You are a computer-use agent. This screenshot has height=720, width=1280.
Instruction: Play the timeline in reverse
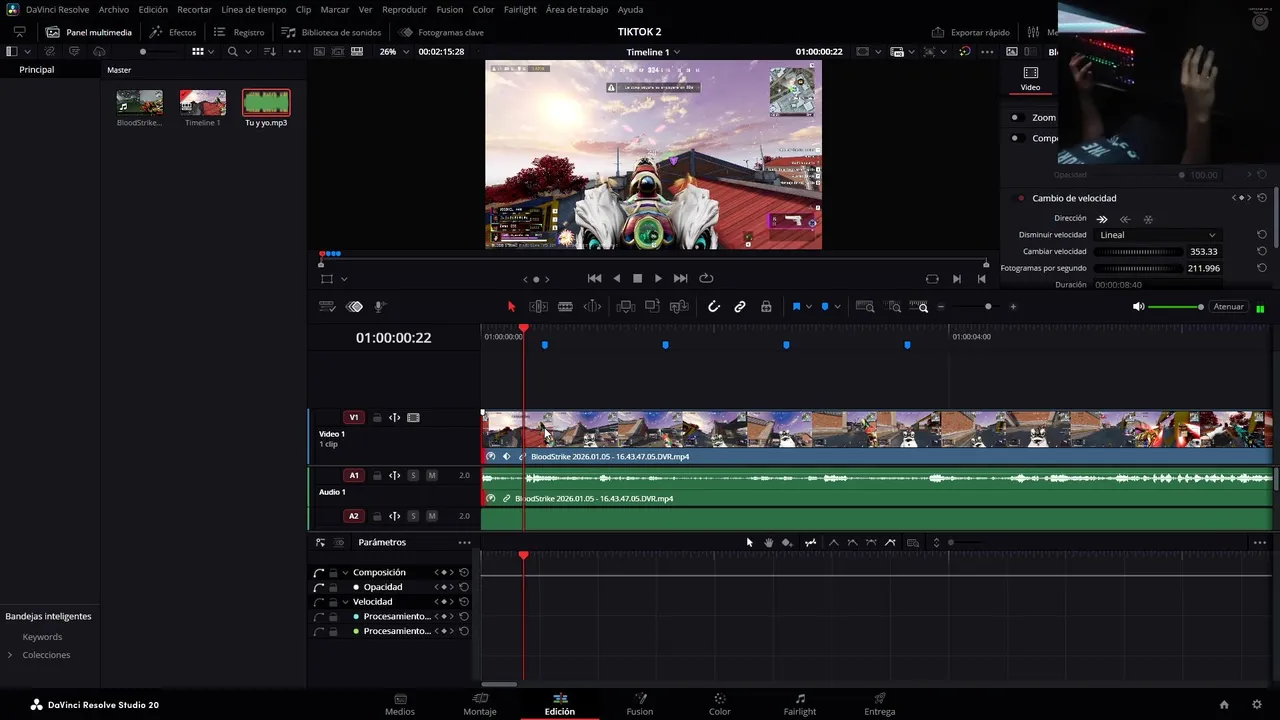[x=617, y=279]
